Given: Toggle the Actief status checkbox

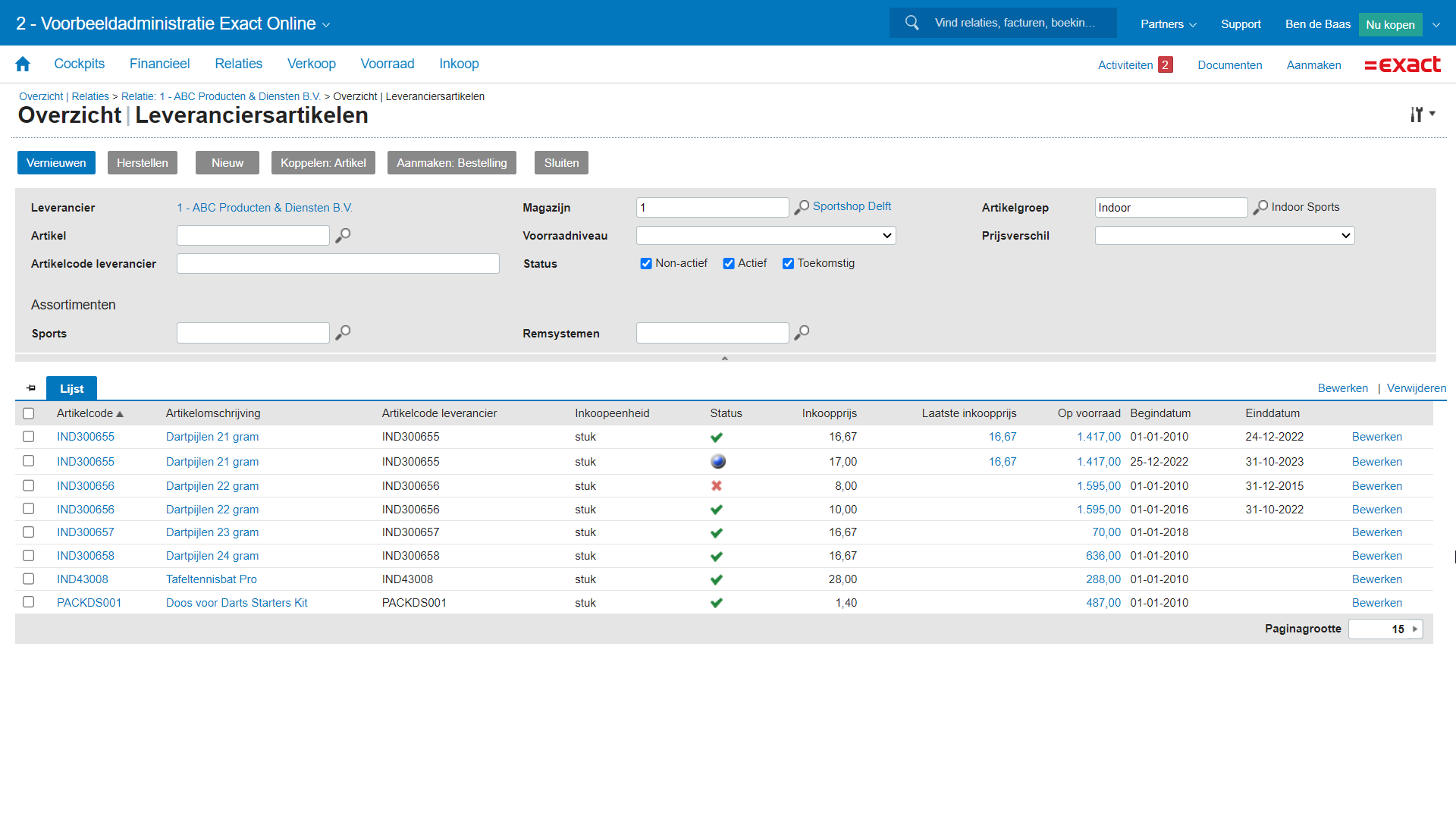Looking at the screenshot, I should pyautogui.click(x=729, y=264).
